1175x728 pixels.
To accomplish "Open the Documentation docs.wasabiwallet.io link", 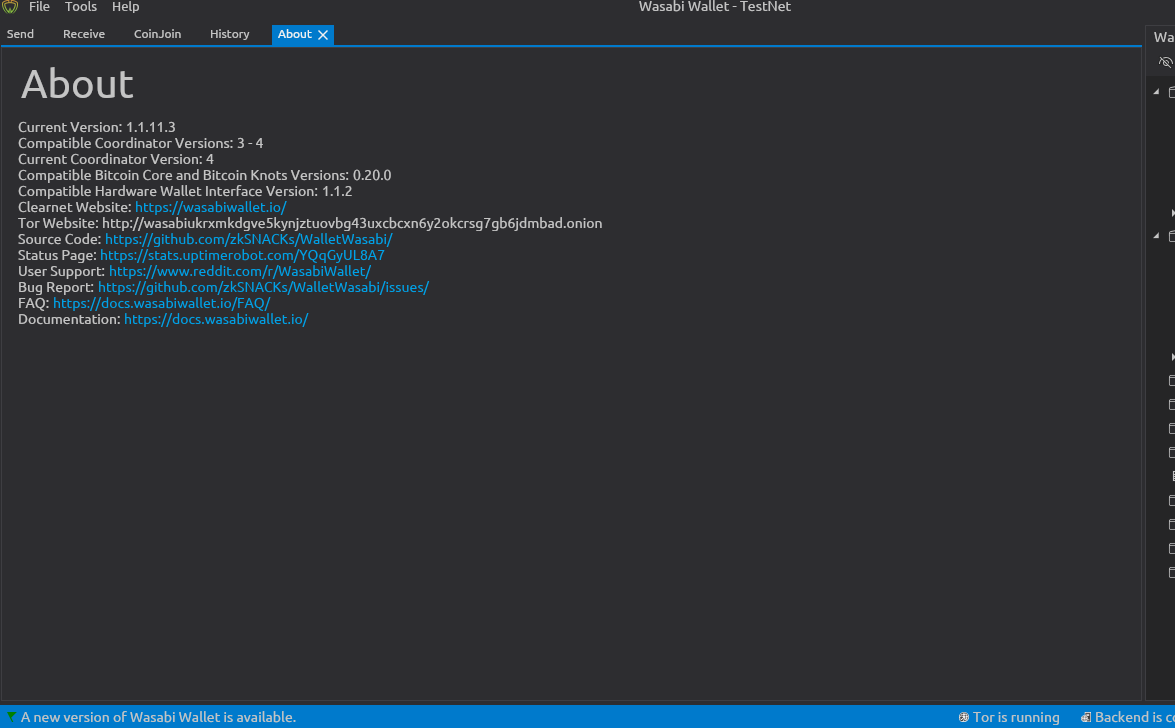I will (x=216, y=319).
